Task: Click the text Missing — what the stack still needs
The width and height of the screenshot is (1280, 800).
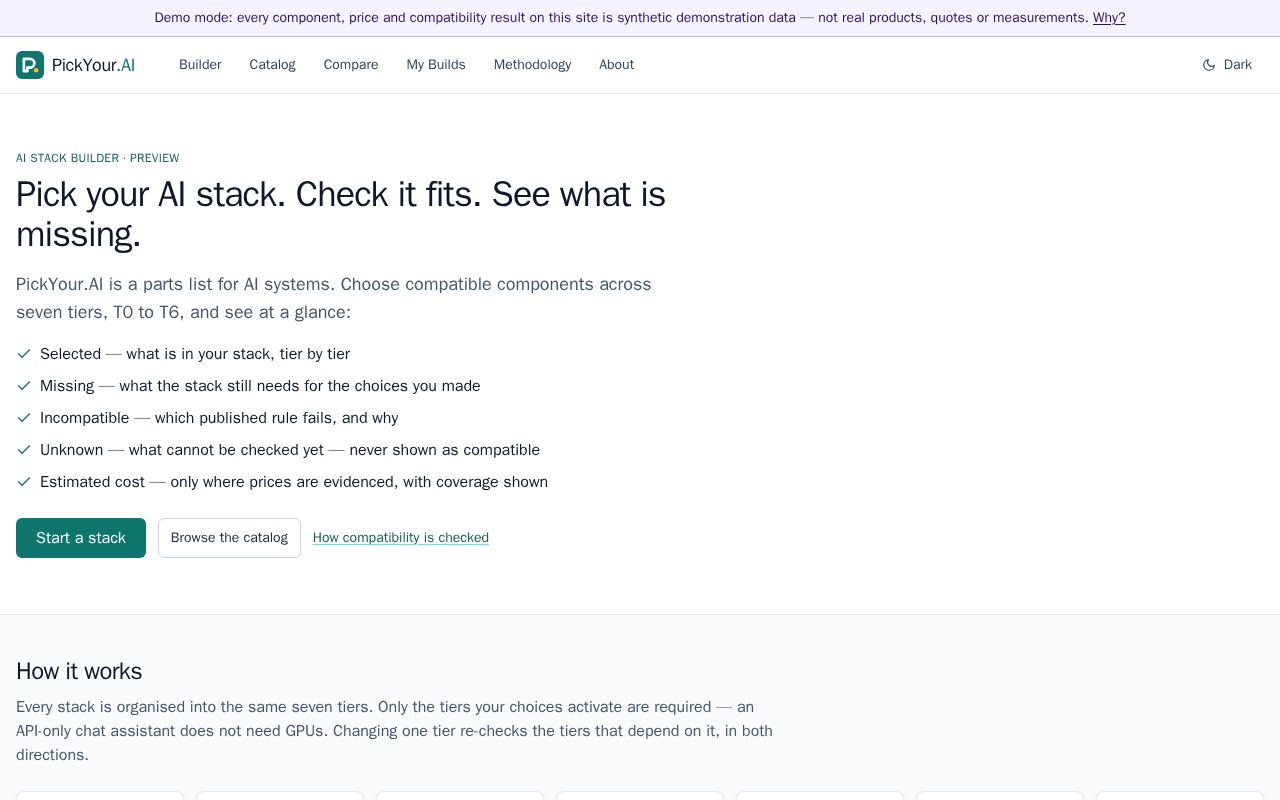Action: click(x=260, y=386)
